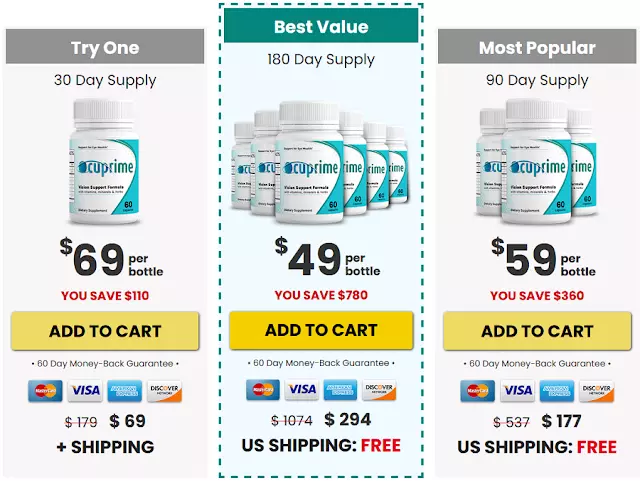
Task: Click the $49 per bottle price
Action: click(x=327, y=258)
